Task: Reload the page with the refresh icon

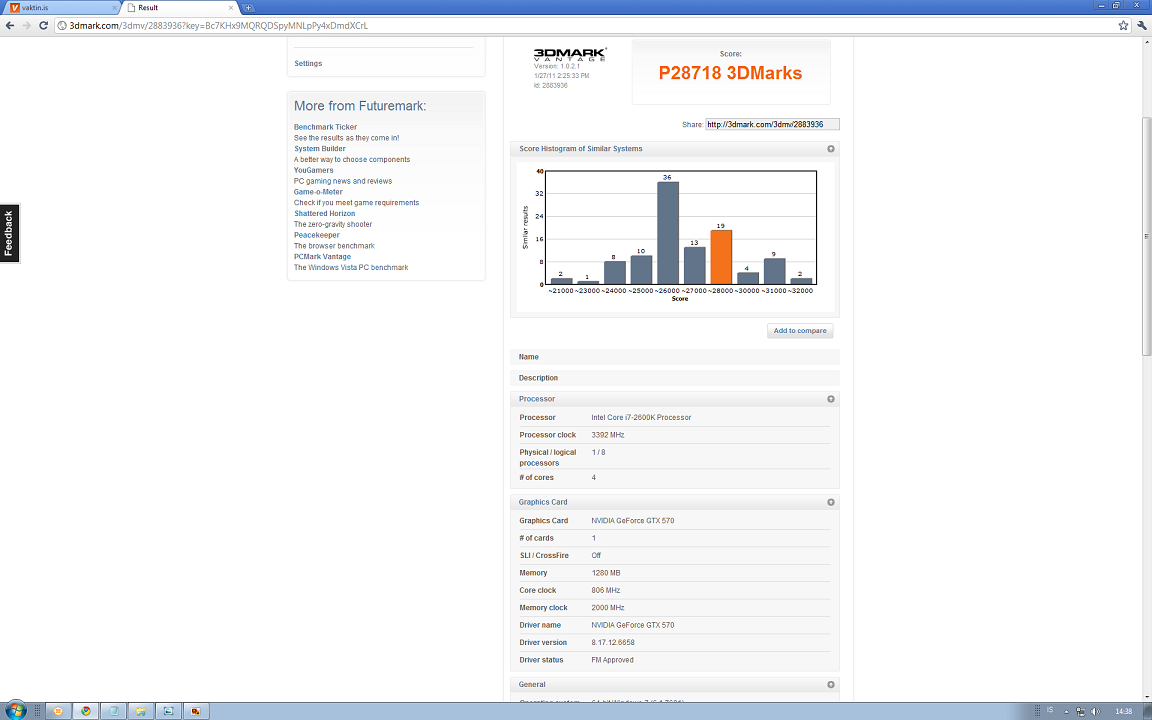Action: 44,25
